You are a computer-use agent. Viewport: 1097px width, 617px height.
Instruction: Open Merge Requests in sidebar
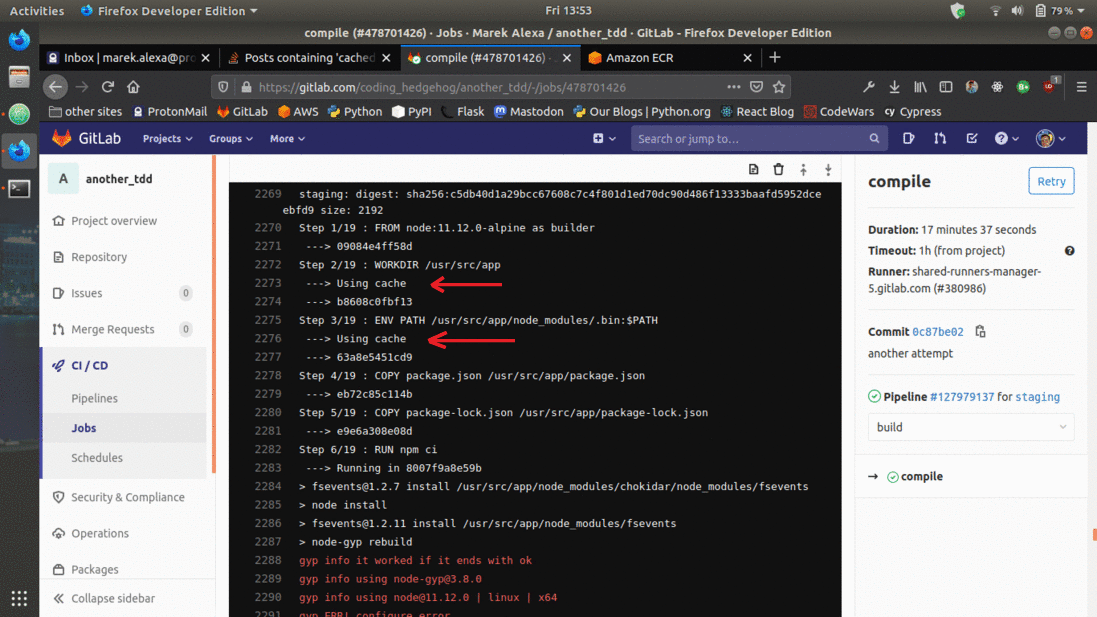point(113,329)
